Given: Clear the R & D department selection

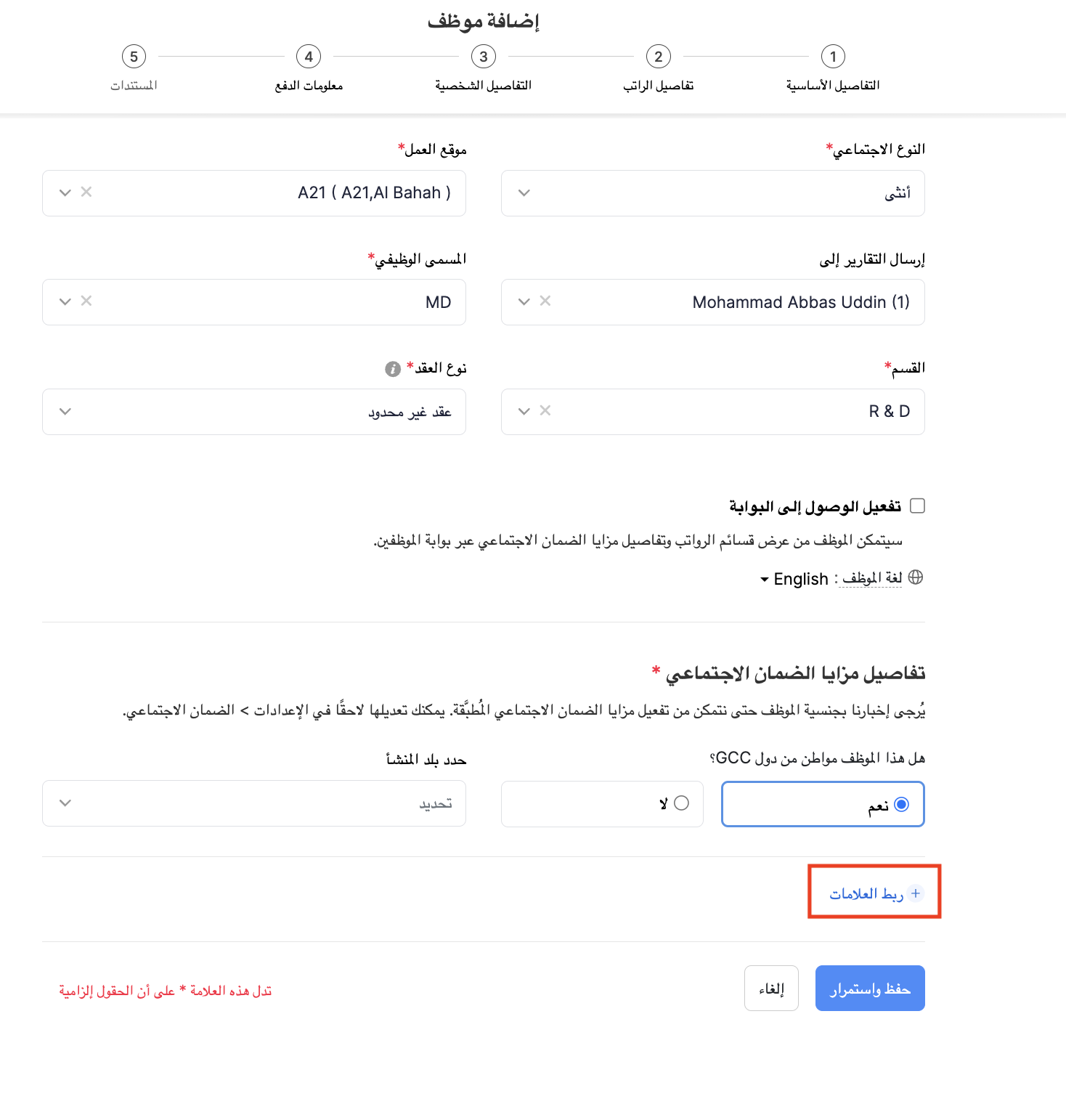Looking at the screenshot, I should (545, 410).
